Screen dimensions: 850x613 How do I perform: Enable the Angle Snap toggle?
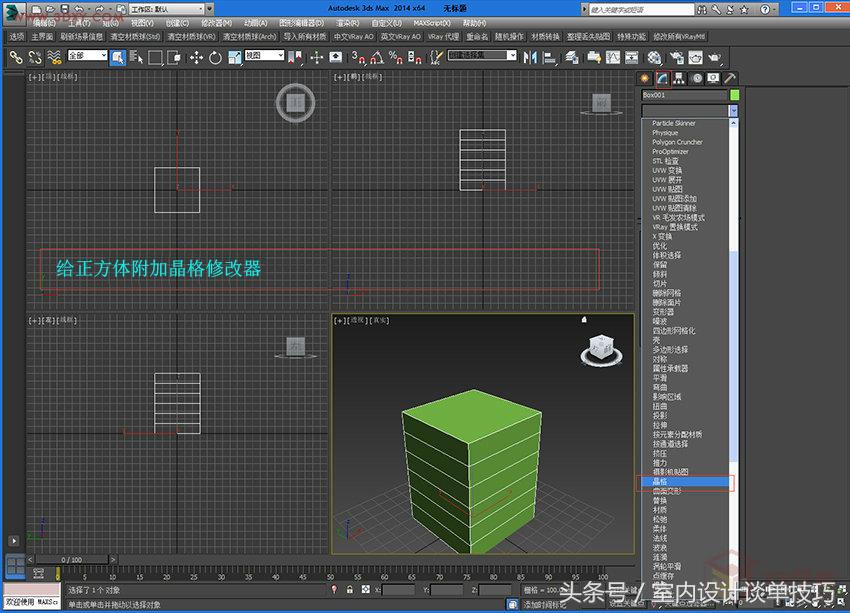click(x=374, y=58)
